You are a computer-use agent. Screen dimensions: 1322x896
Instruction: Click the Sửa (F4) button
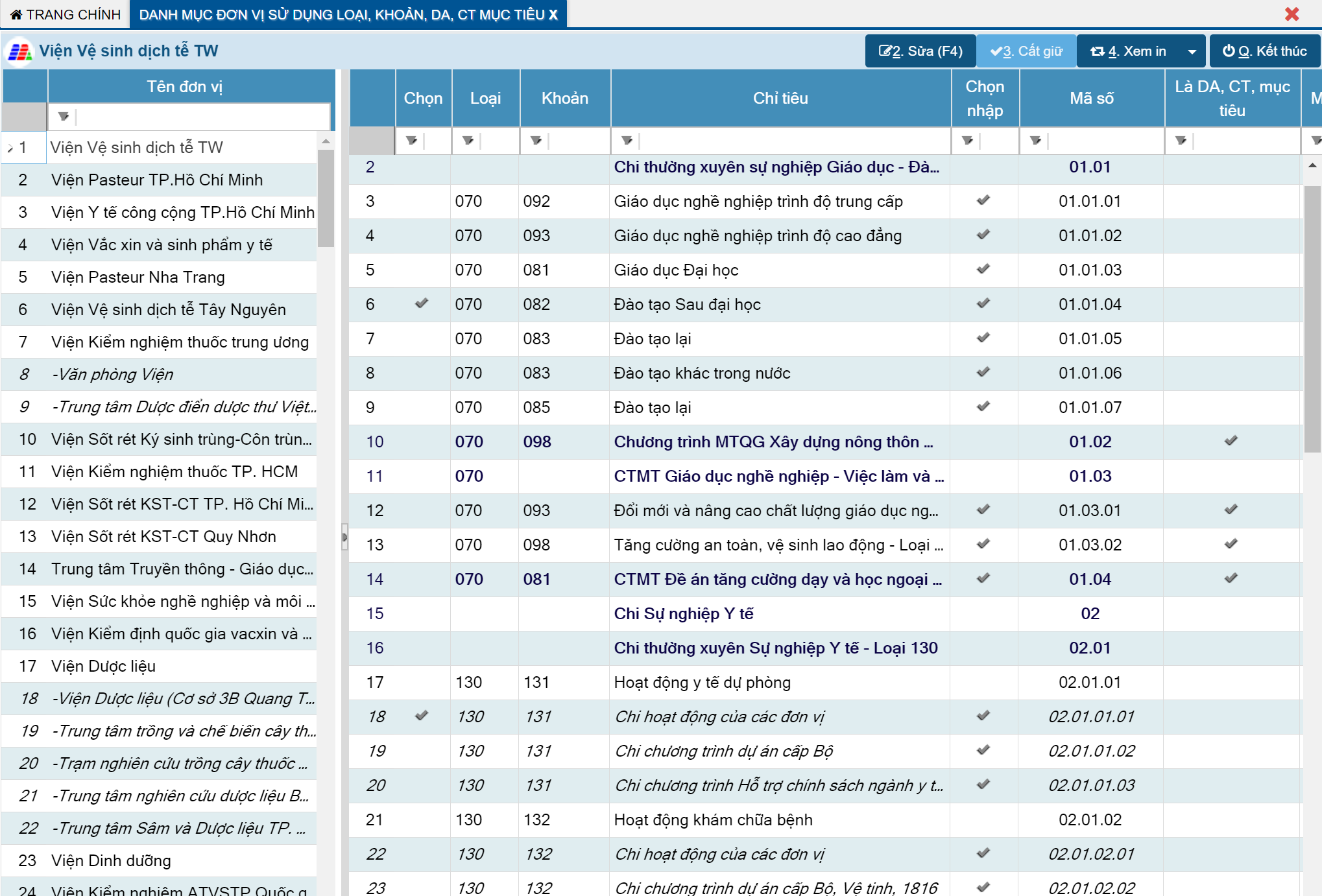920,51
